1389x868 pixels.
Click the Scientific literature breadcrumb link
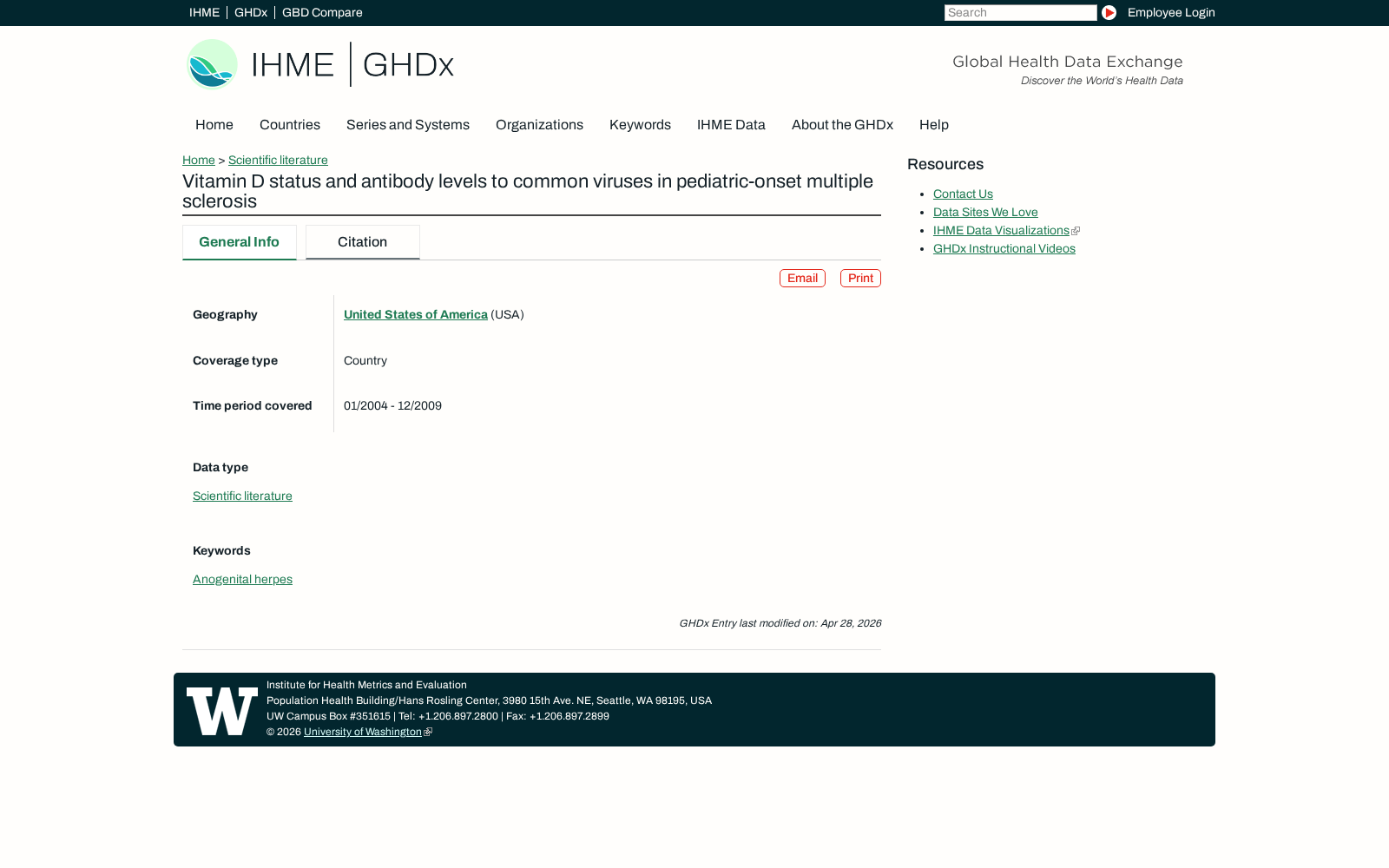coord(278,161)
